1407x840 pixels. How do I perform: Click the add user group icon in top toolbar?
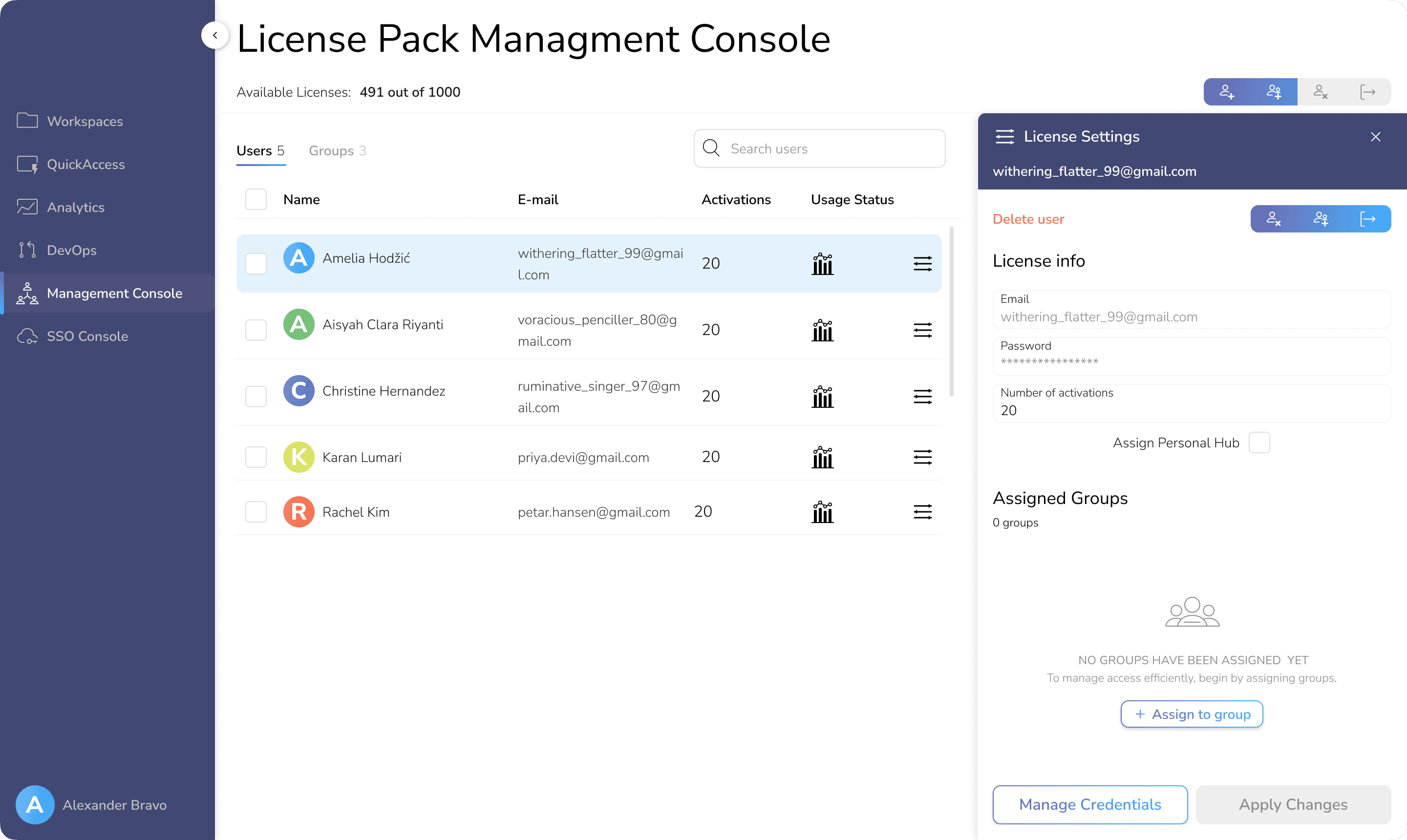pos(1273,92)
